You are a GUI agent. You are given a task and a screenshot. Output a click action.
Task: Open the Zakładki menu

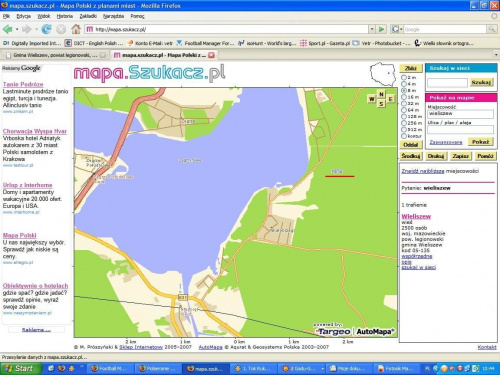(x=88, y=16)
